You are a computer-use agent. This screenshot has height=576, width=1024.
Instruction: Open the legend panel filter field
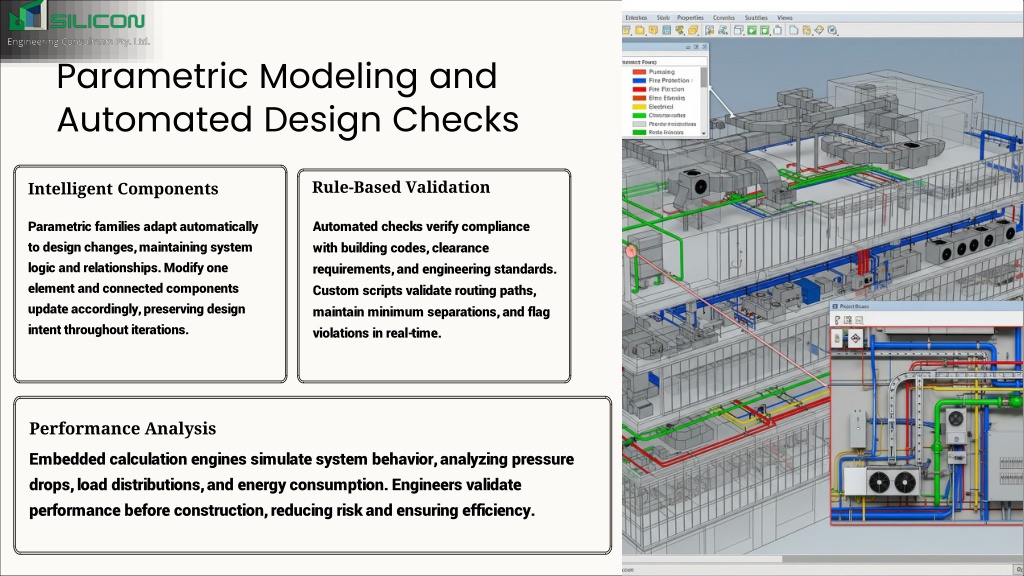664,62
